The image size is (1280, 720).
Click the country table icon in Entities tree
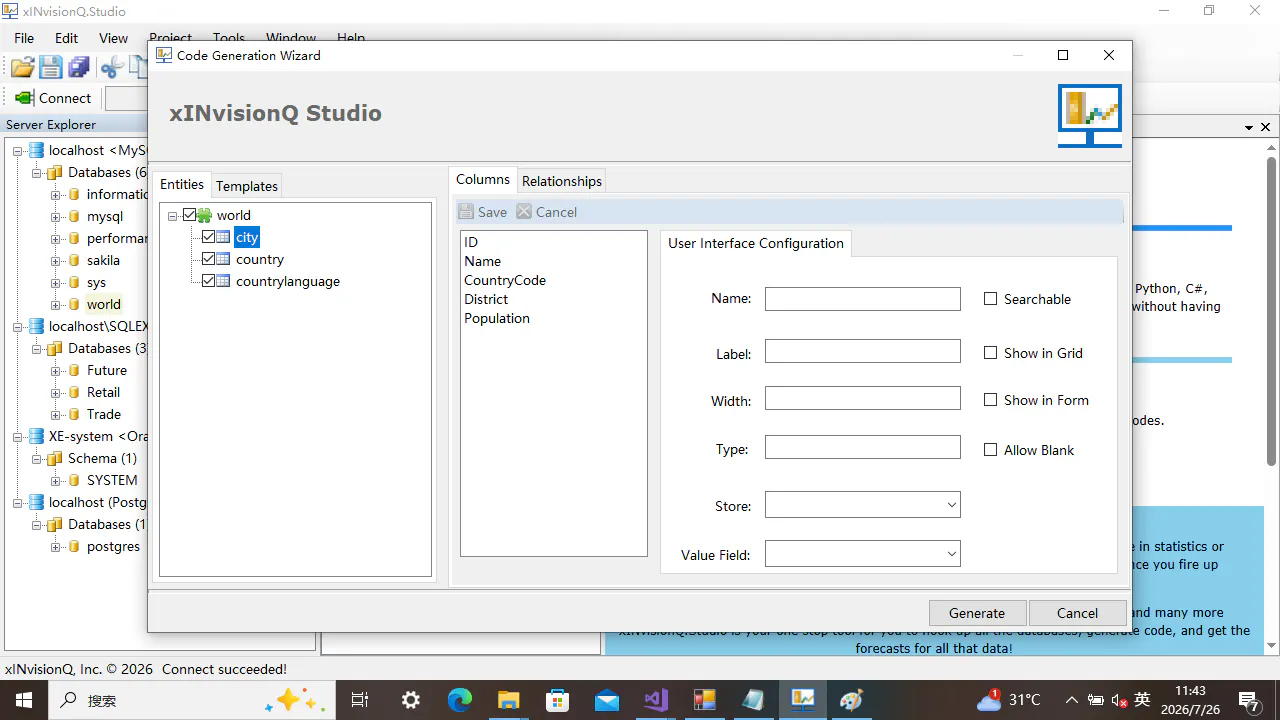tap(223, 259)
